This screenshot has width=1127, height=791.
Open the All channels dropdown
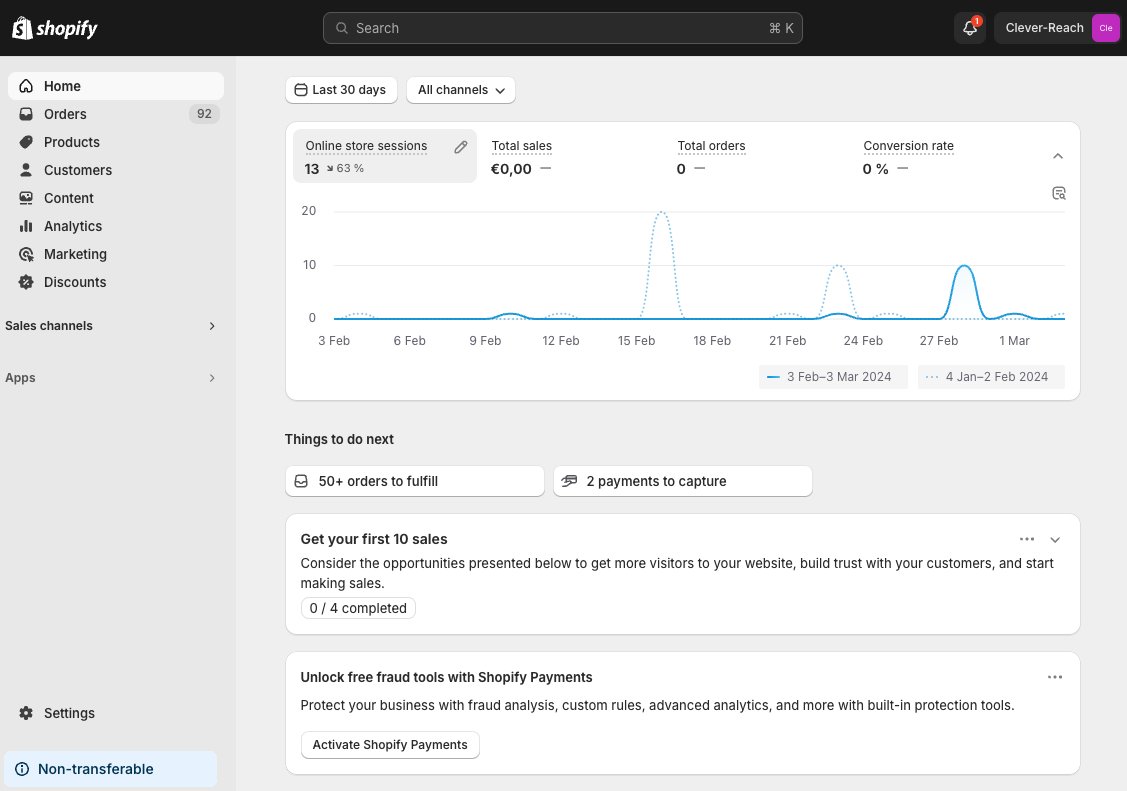coord(461,90)
